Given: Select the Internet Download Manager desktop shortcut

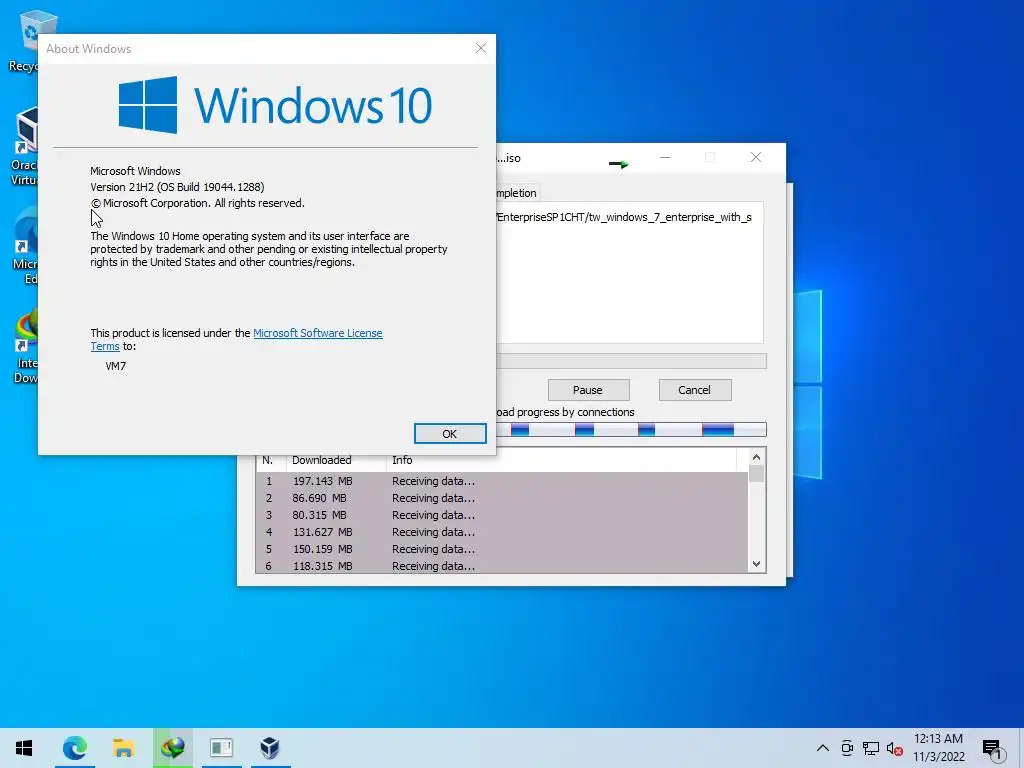Looking at the screenshot, I should click(x=25, y=346).
